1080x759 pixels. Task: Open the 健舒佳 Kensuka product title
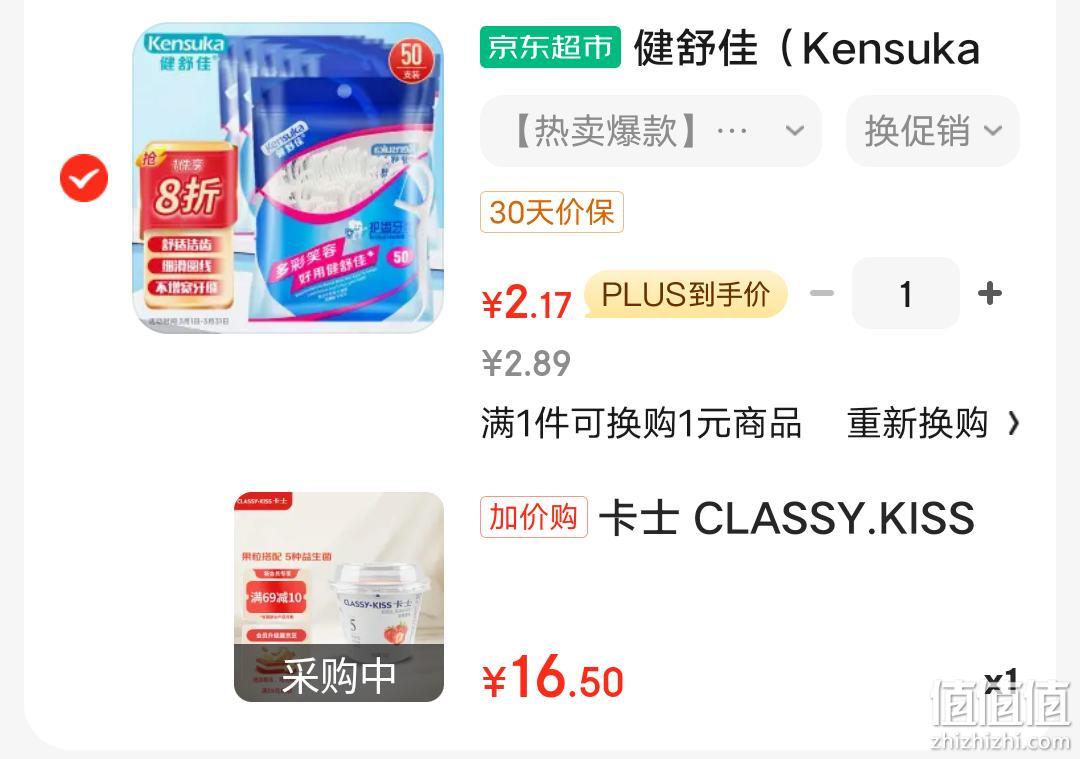click(807, 48)
